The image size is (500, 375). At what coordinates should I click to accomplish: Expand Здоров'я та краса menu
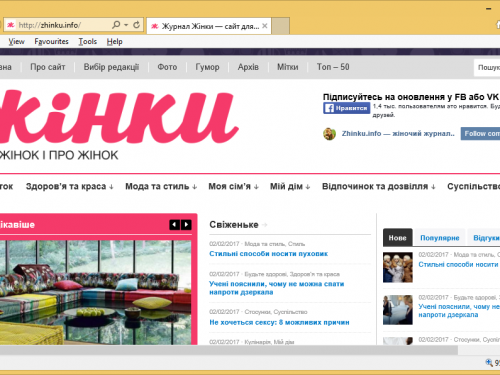pos(70,186)
